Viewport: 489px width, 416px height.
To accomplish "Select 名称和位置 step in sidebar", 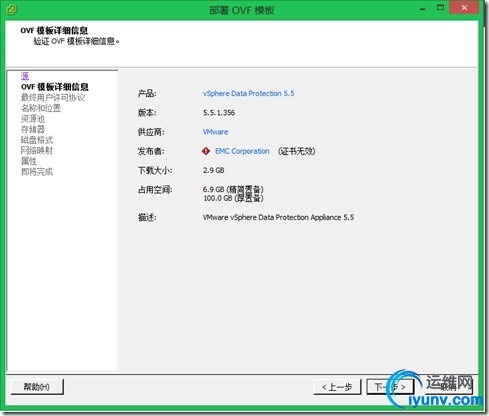I will 41,108.
